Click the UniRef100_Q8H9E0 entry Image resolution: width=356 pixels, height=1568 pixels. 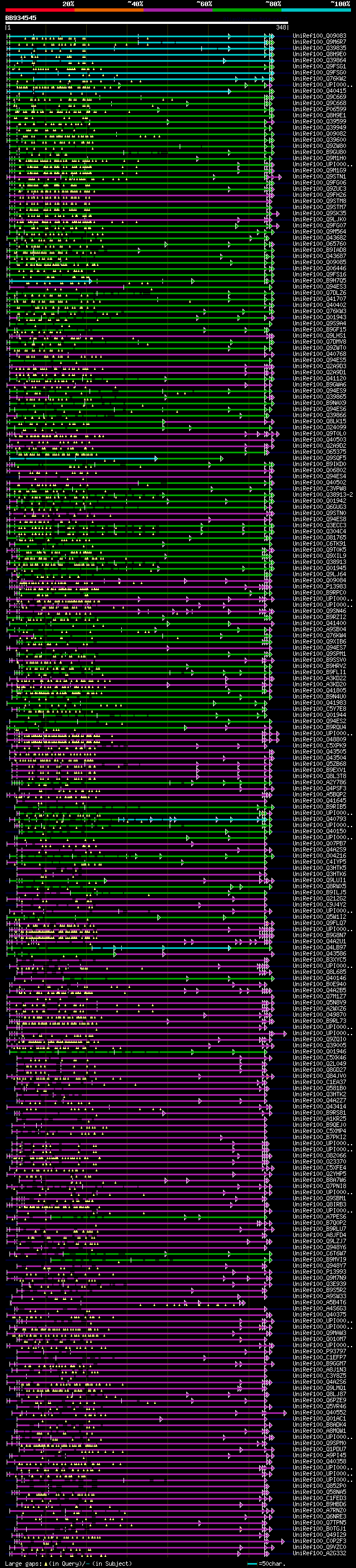point(319,54)
